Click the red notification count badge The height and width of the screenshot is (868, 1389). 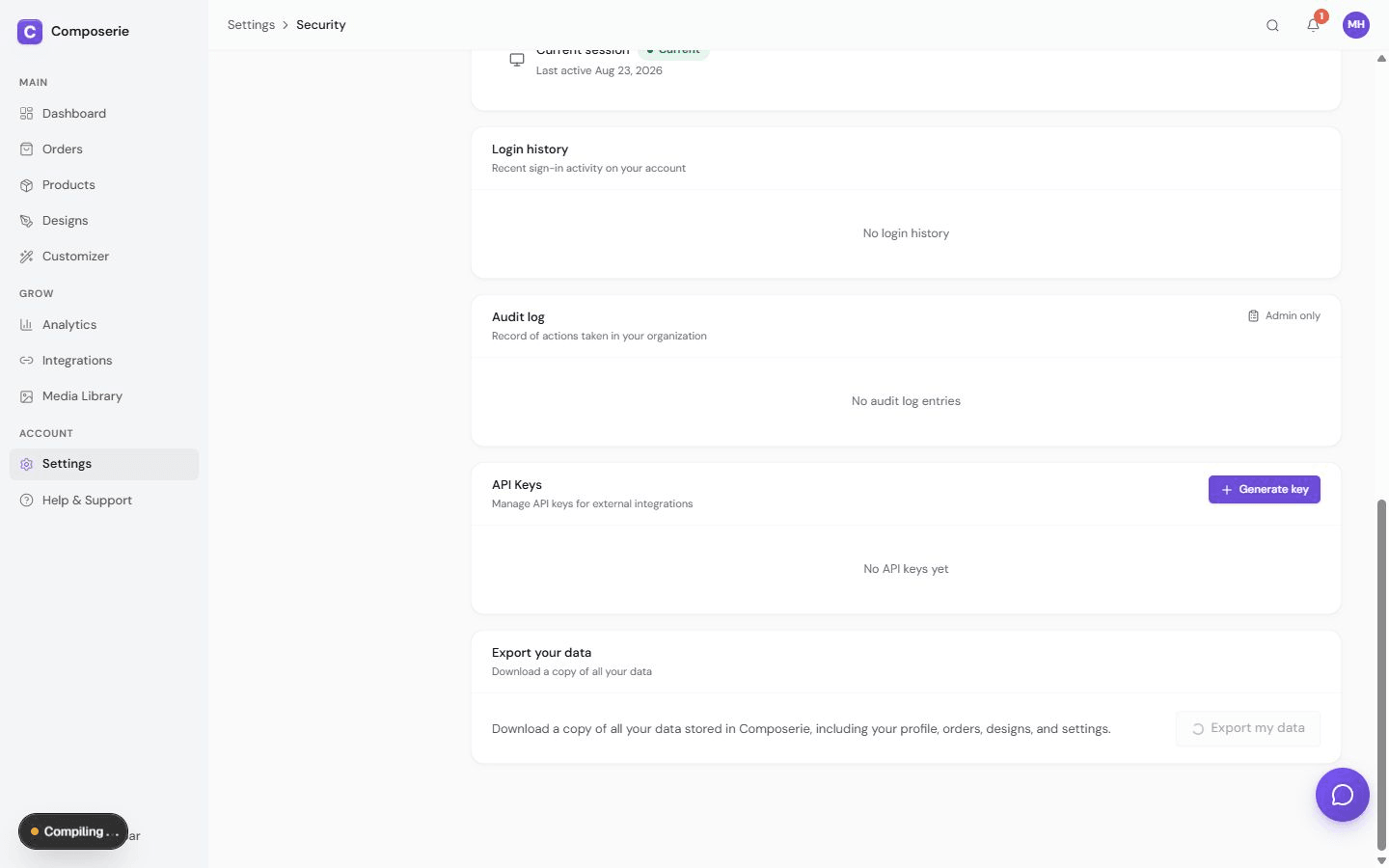coord(1321,16)
